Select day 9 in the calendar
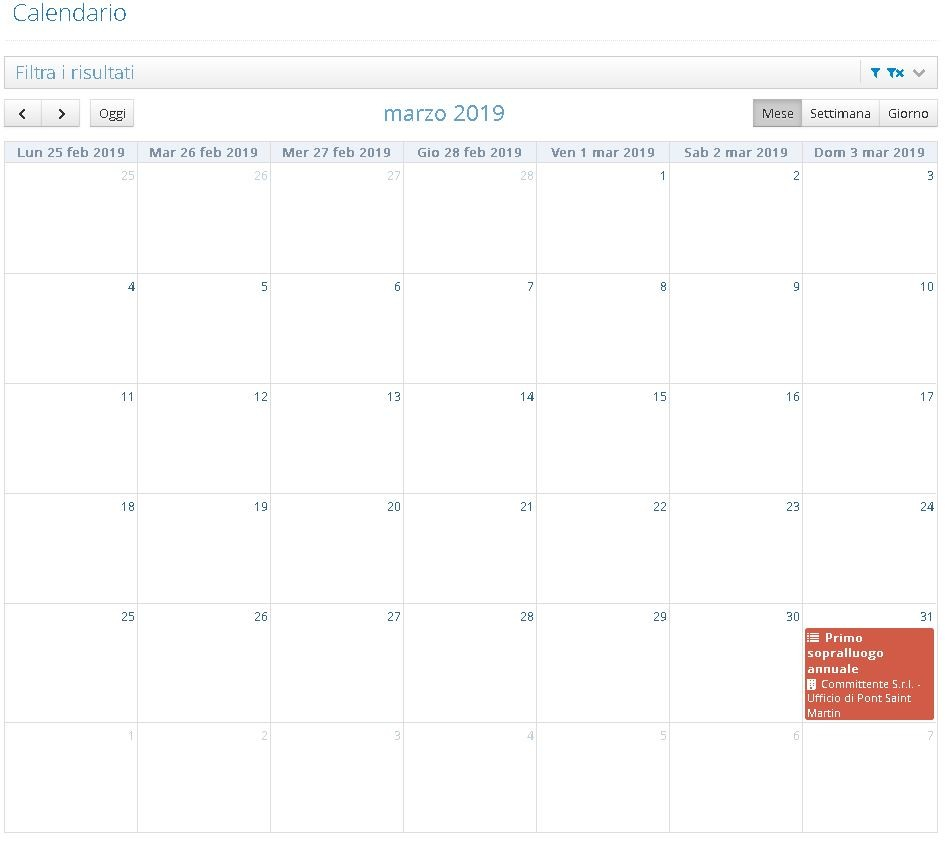Image resolution: width=950 pixels, height=857 pixels. click(x=796, y=286)
